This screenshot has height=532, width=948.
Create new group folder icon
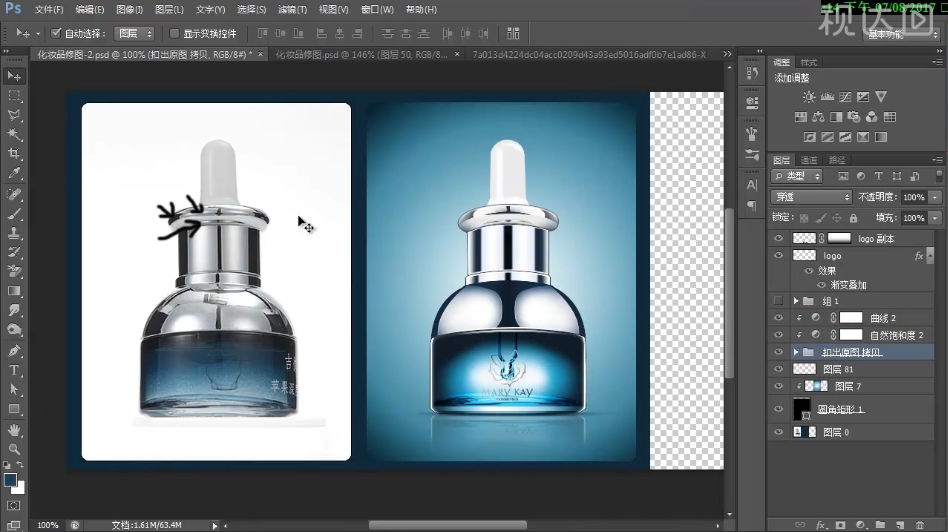pos(880,525)
